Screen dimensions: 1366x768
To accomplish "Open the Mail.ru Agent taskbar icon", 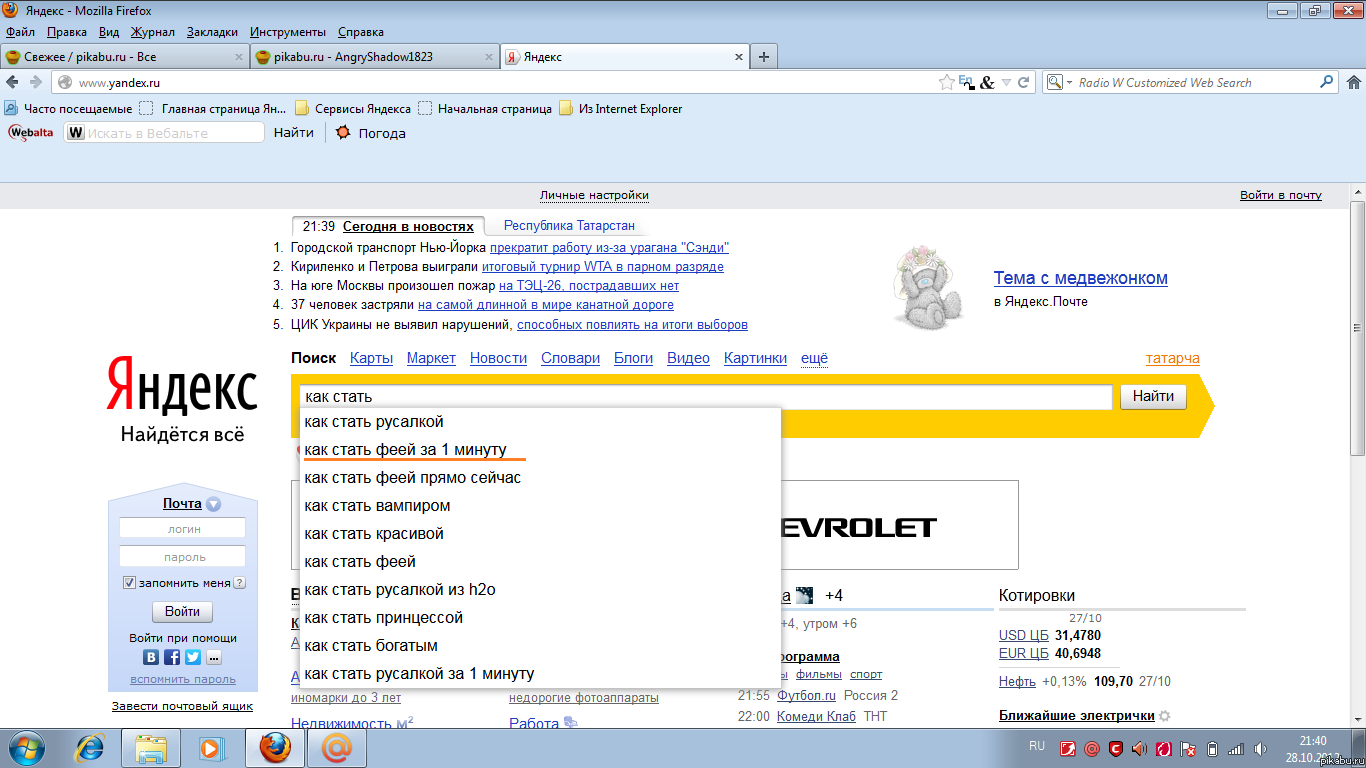I will coord(337,747).
